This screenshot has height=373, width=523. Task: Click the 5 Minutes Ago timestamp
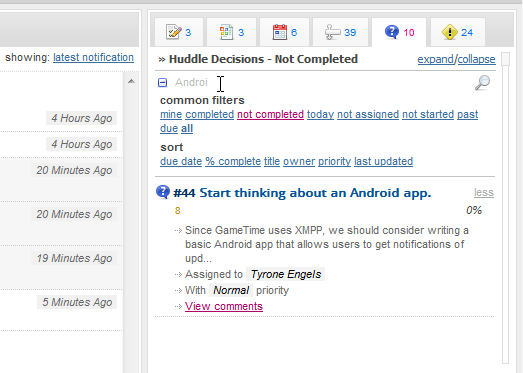click(77, 302)
